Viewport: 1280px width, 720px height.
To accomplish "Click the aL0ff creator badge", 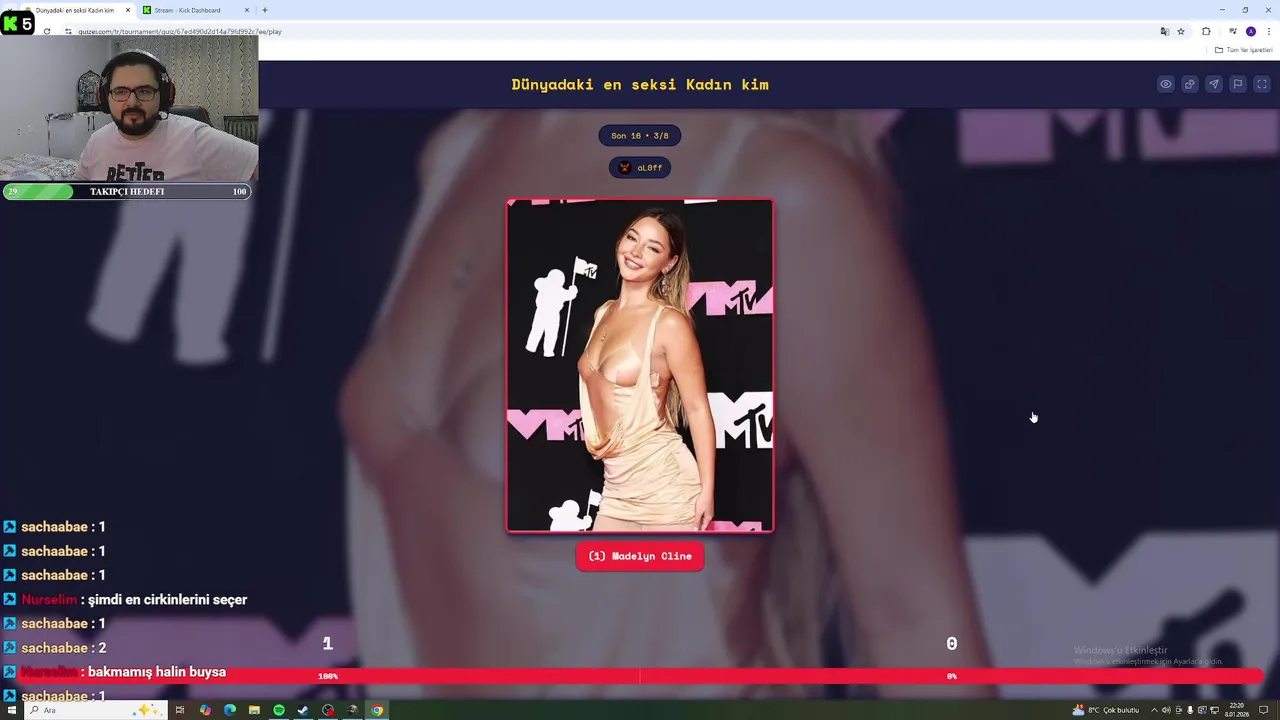I will point(640,168).
